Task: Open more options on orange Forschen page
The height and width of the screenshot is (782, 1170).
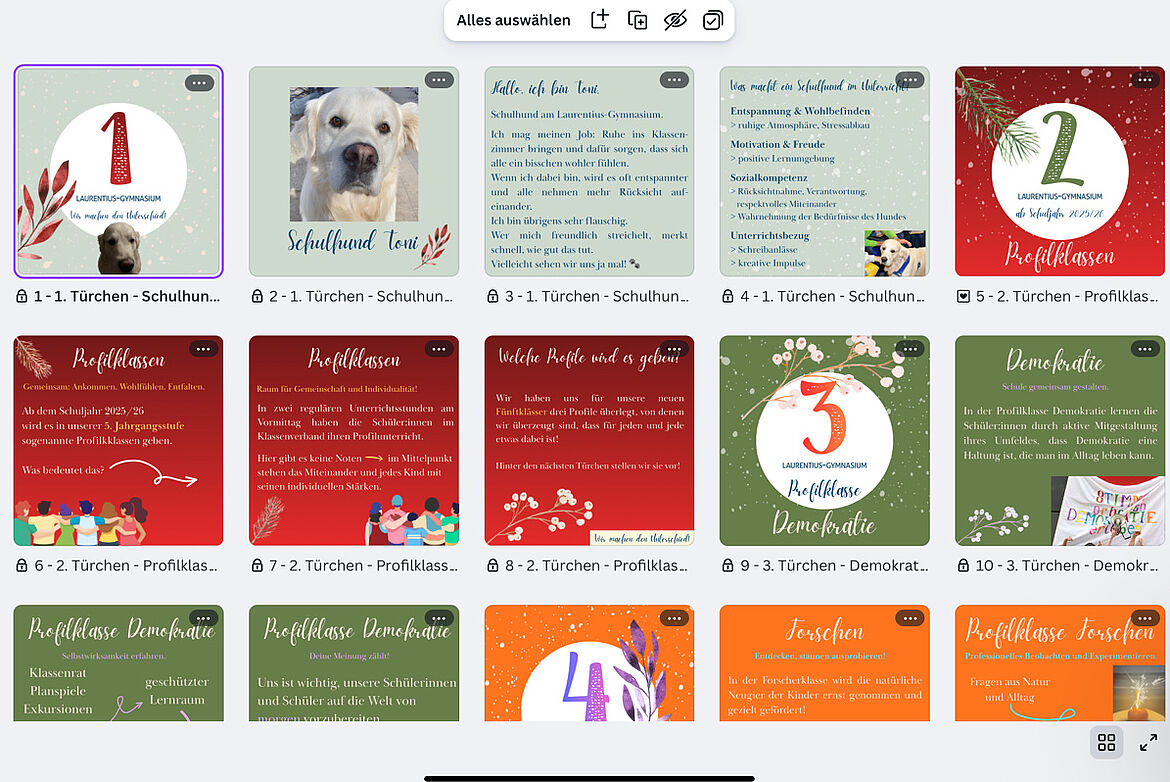Action: [x=909, y=618]
